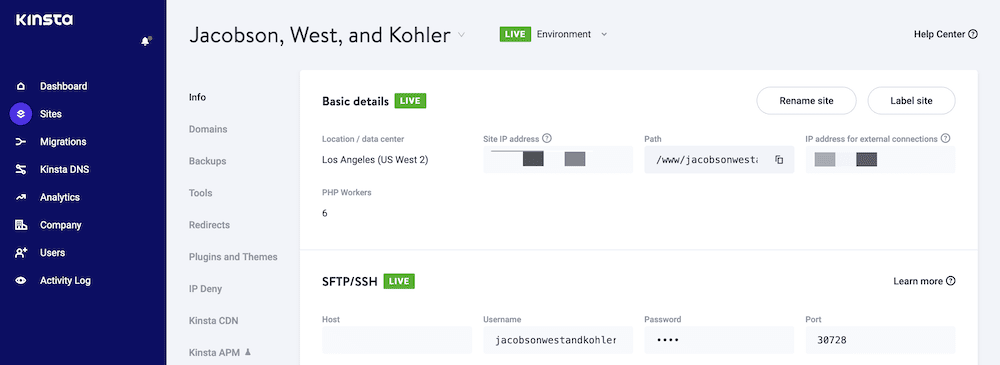Click the SFTP Username field
1000x365 pixels.
[x=558, y=340]
